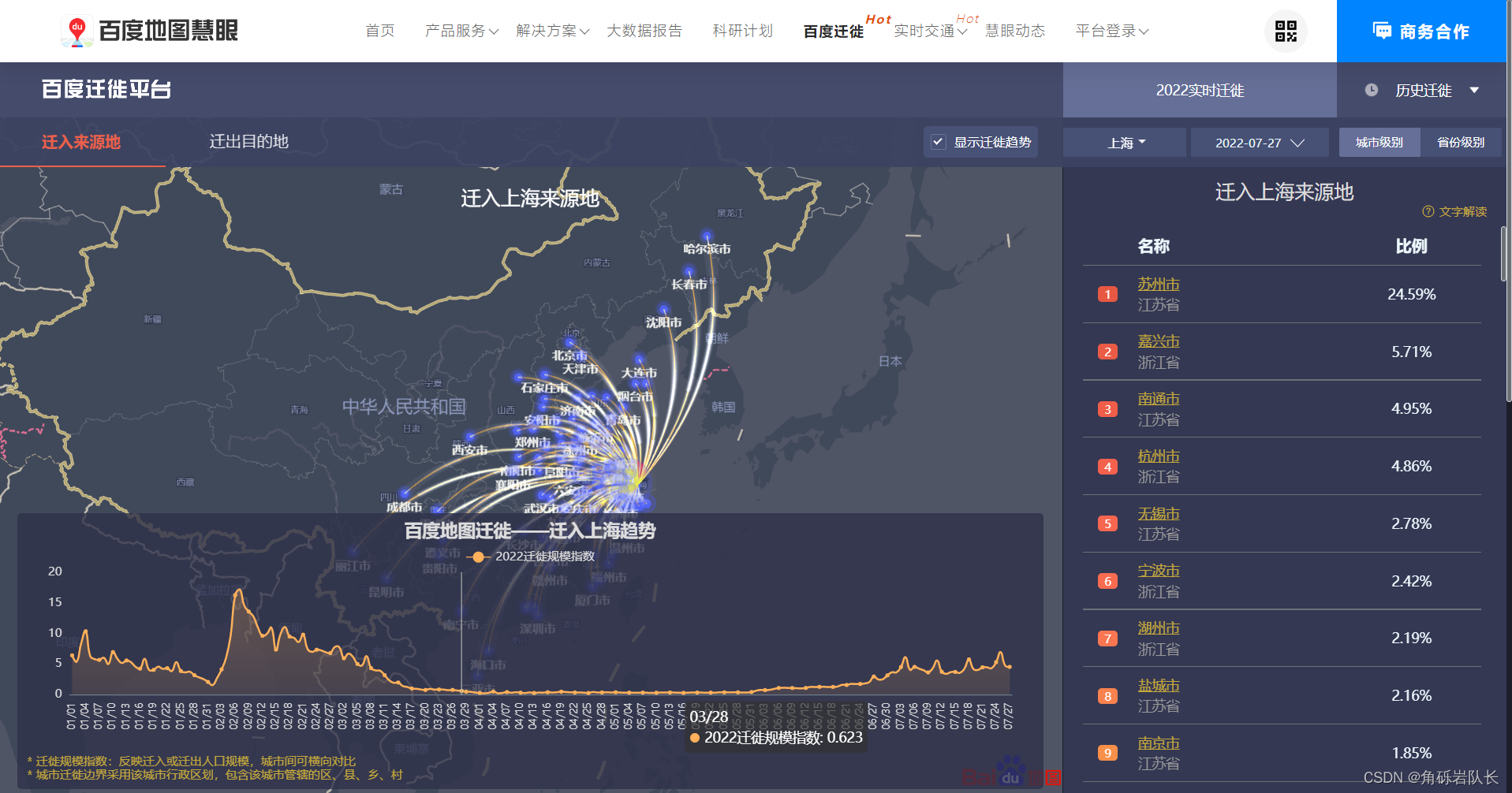This screenshot has height=793, width=1512.
Task: Open the 2022-07-27 date picker
Action: point(1260,143)
